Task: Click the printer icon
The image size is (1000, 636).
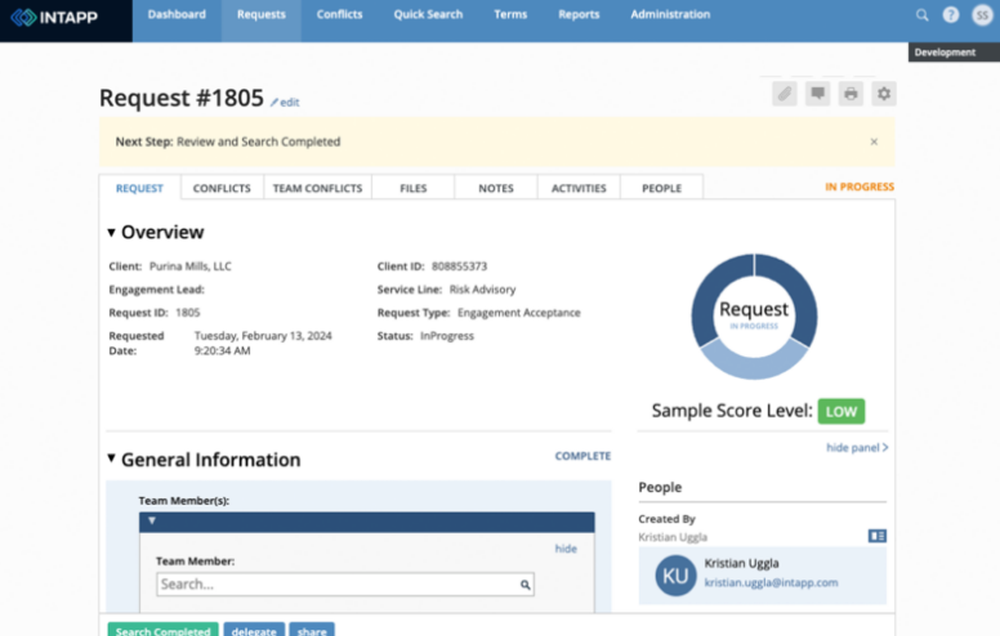Action: coord(851,94)
